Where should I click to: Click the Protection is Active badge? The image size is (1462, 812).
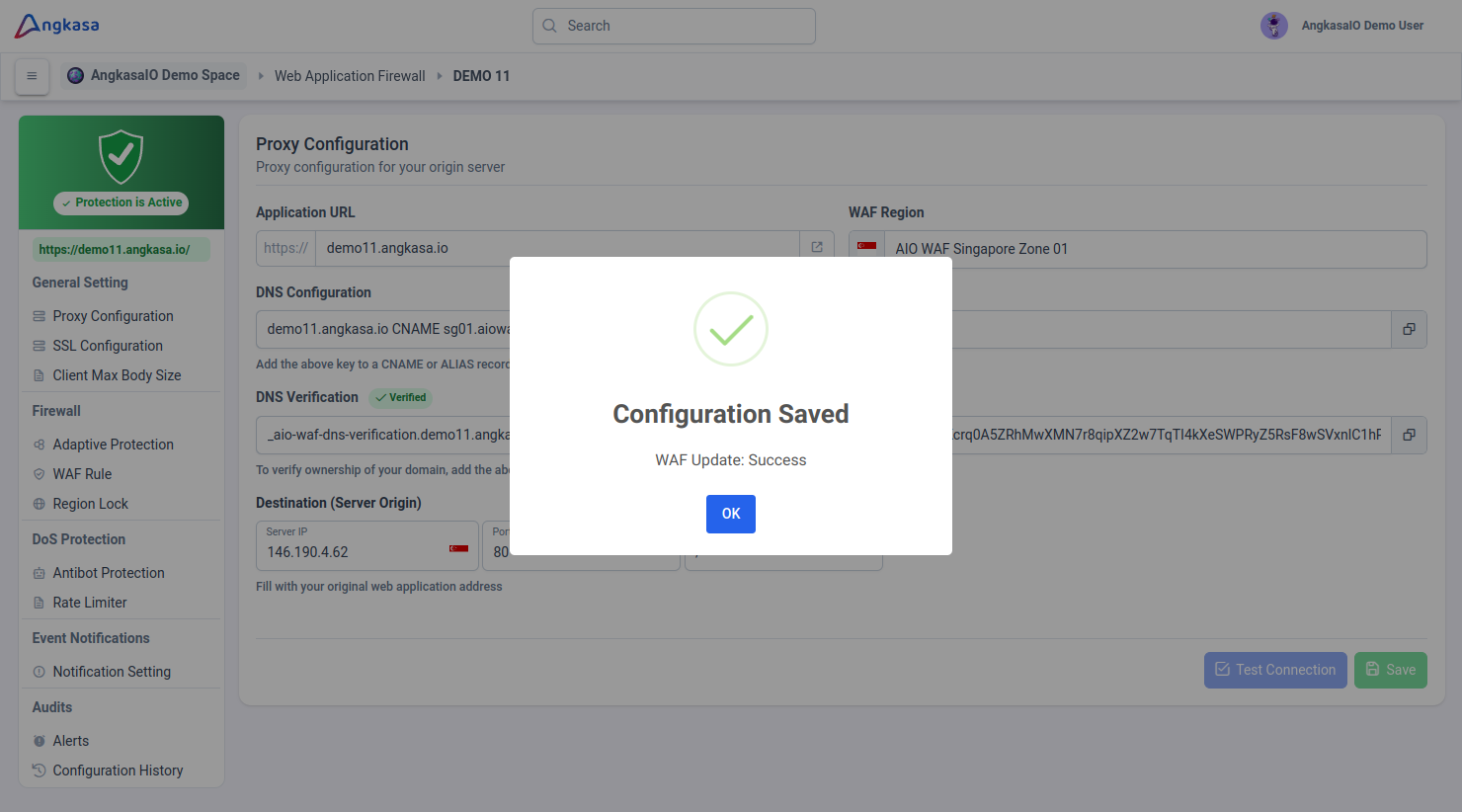122,203
